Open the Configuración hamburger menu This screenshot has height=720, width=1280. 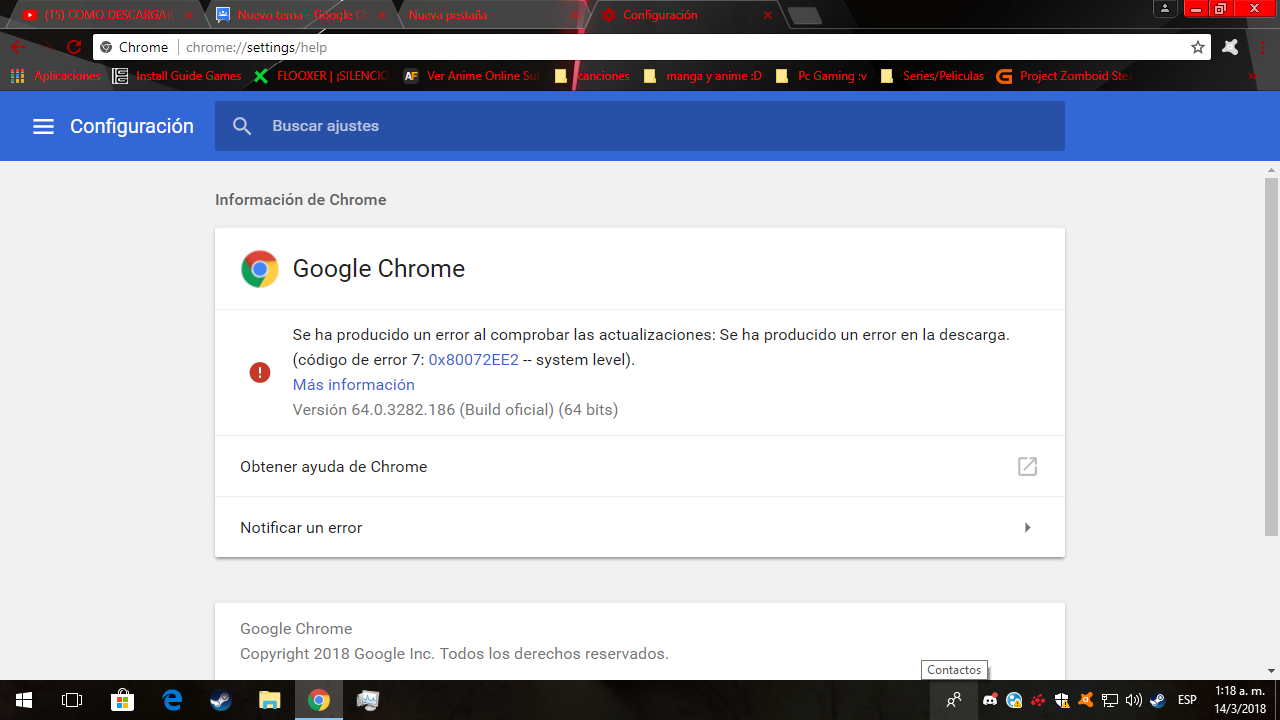tap(43, 127)
